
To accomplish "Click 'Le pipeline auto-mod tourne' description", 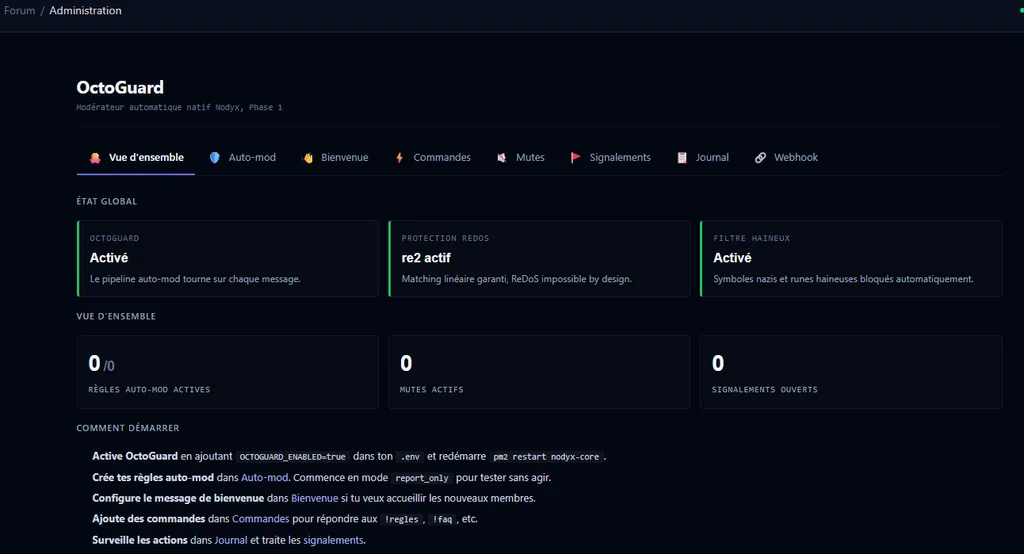I will click(195, 279).
